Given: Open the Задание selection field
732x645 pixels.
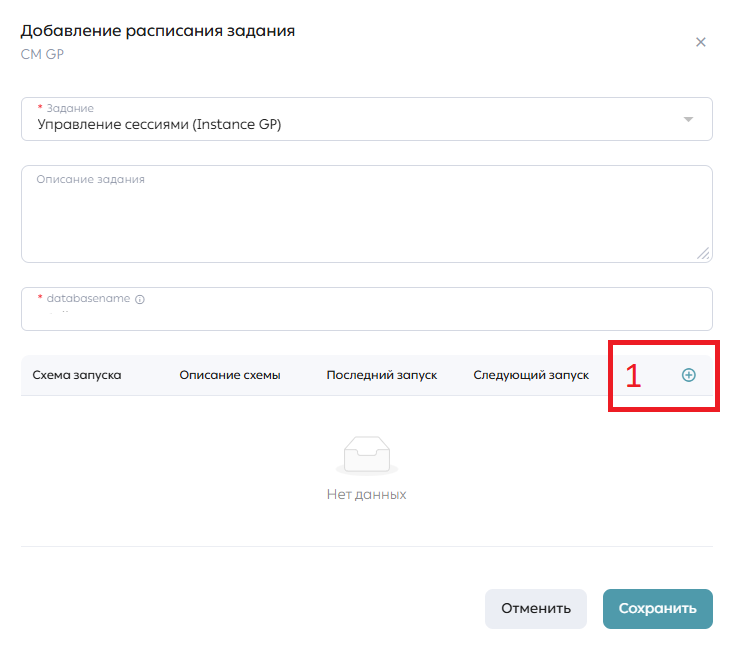Looking at the screenshot, I should (x=367, y=119).
